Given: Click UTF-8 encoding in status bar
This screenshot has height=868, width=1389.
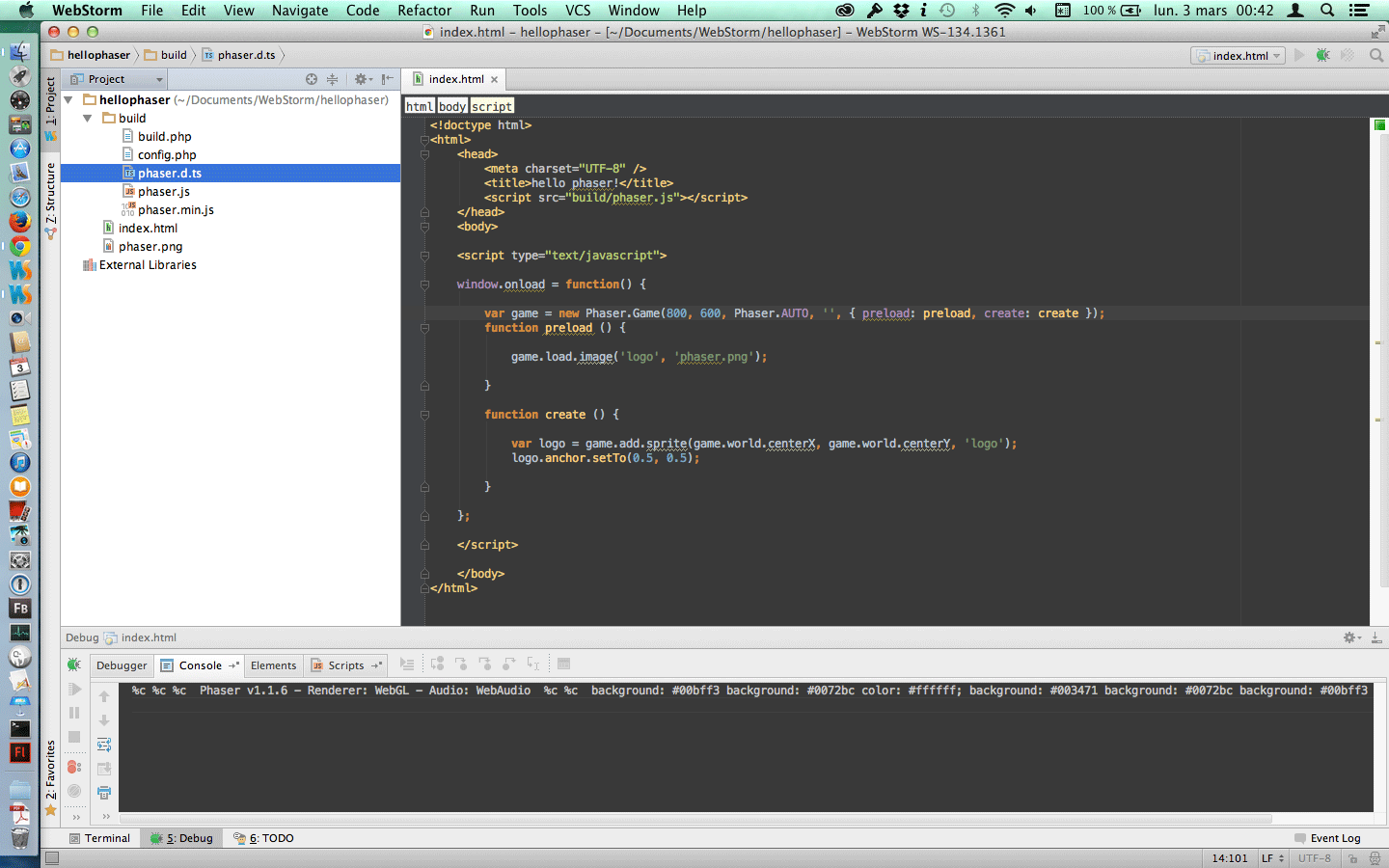Looking at the screenshot, I should pyautogui.click(x=1314, y=858).
